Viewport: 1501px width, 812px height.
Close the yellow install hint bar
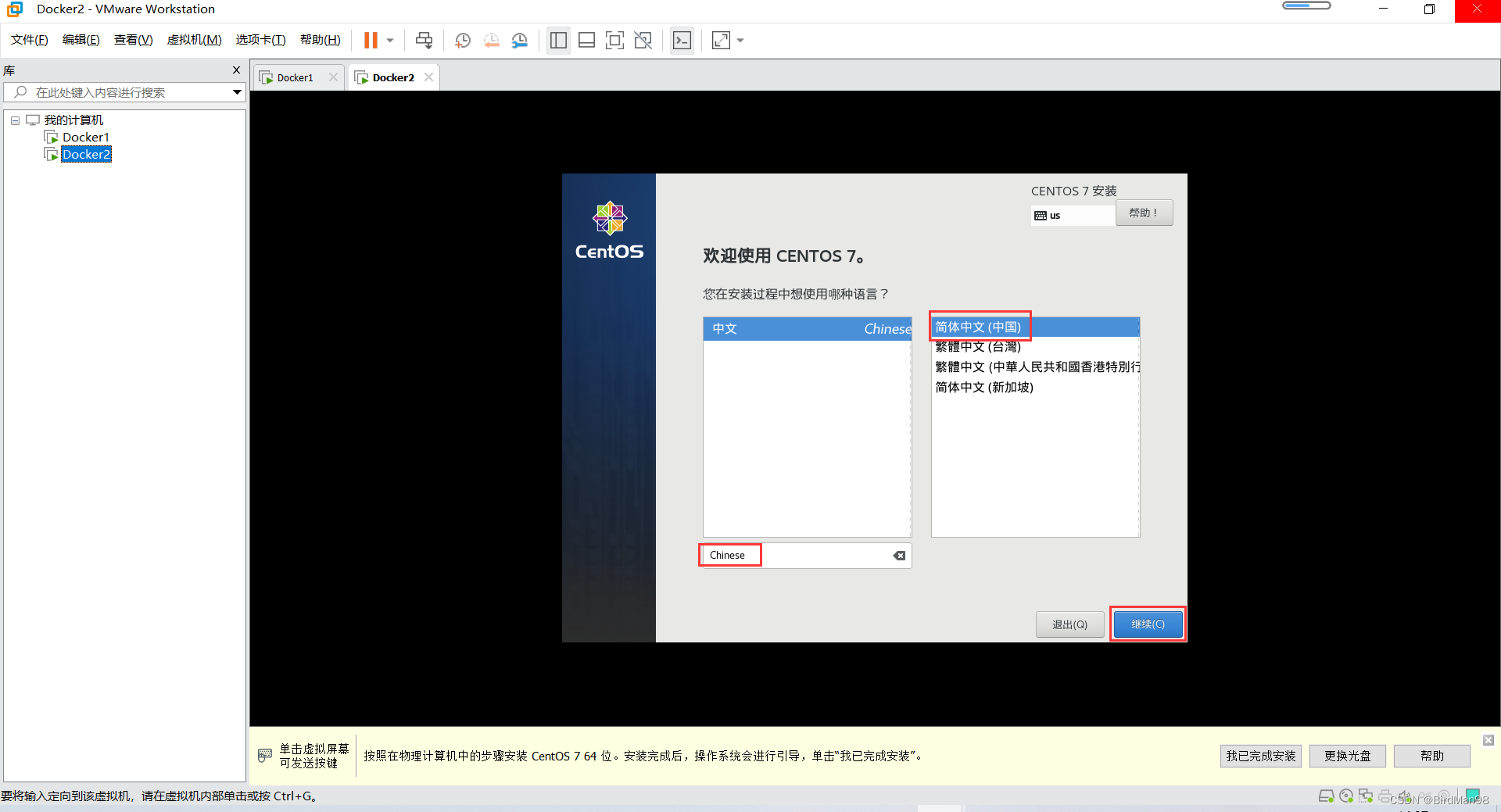point(1488,740)
